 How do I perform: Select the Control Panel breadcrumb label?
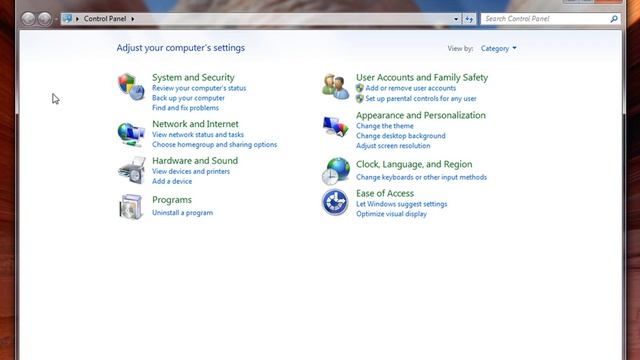[105, 19]
